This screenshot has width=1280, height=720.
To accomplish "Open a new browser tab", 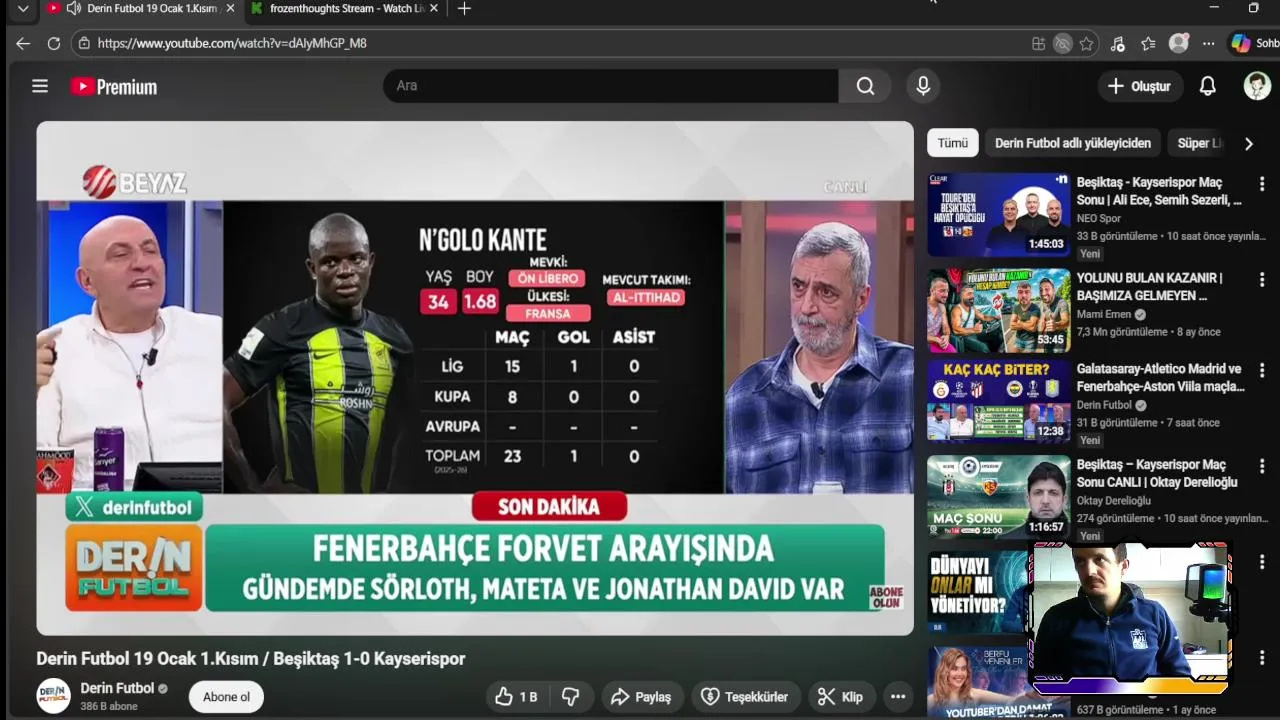I will click(x=464, y=9).
